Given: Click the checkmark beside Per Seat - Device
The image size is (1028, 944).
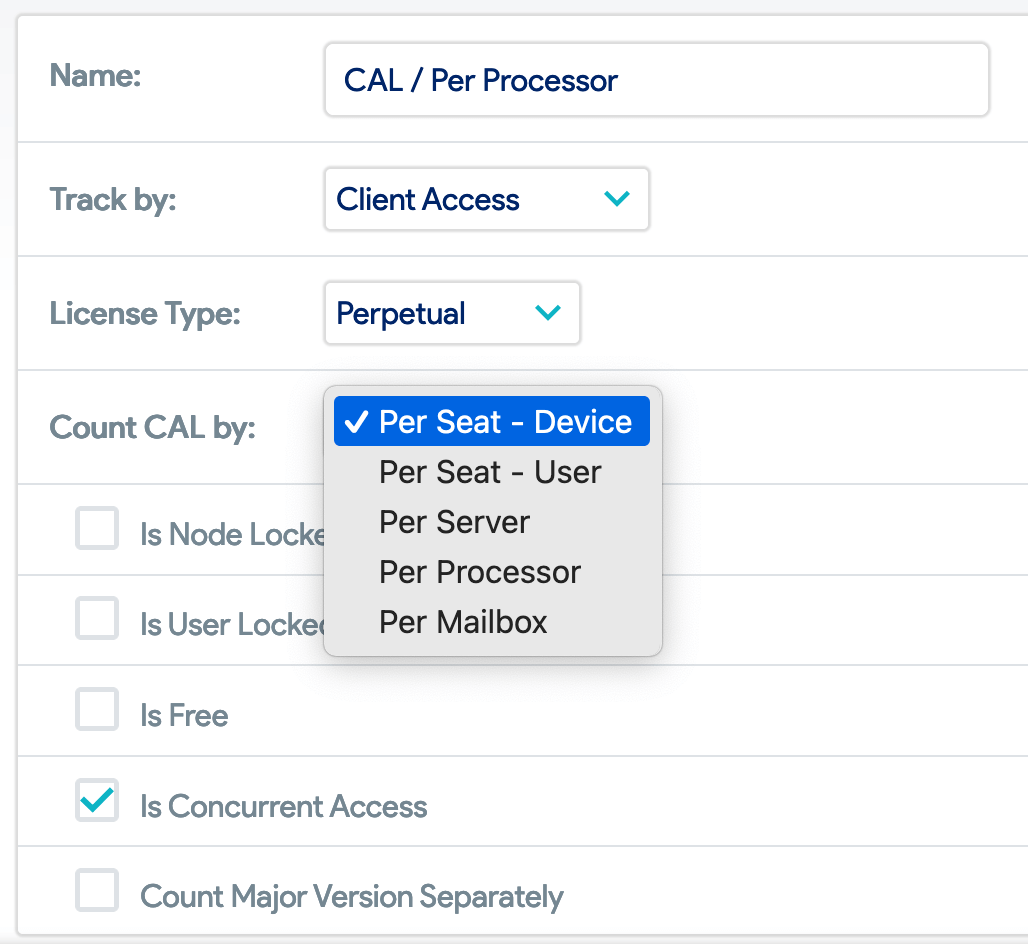Looking at the screenshot, I should [356, 422].
